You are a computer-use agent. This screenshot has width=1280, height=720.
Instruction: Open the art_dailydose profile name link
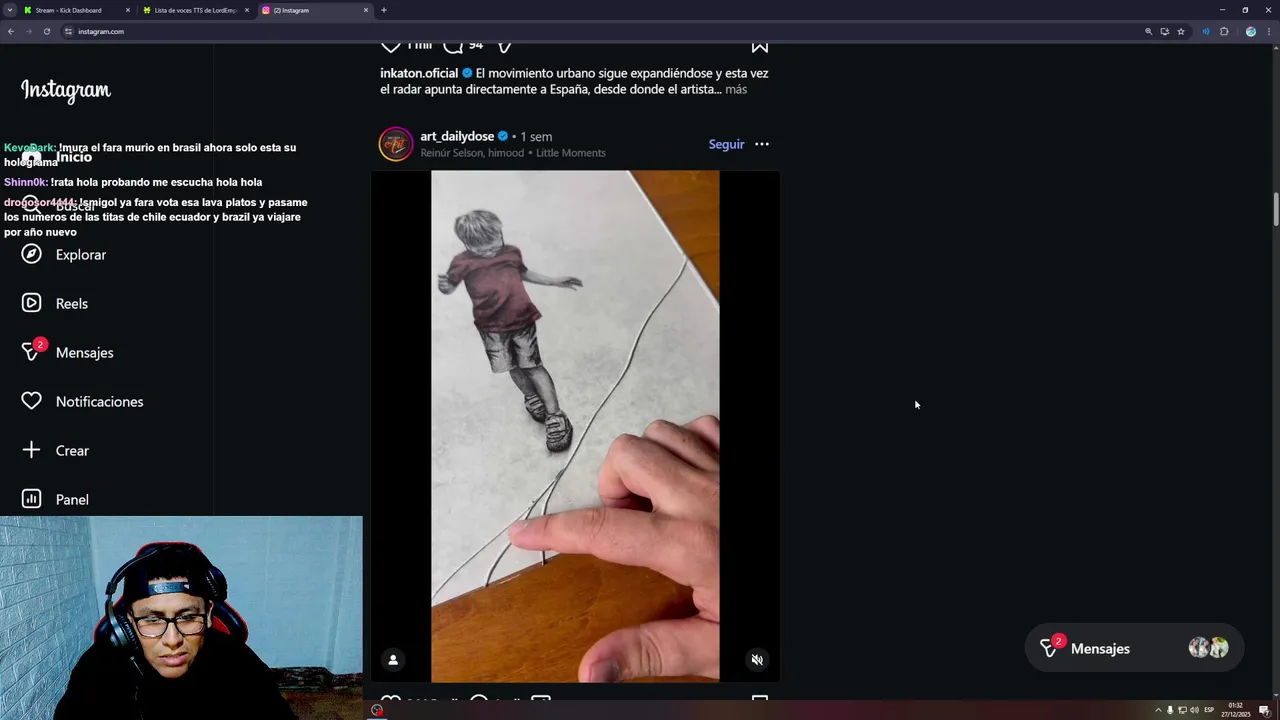457,136
